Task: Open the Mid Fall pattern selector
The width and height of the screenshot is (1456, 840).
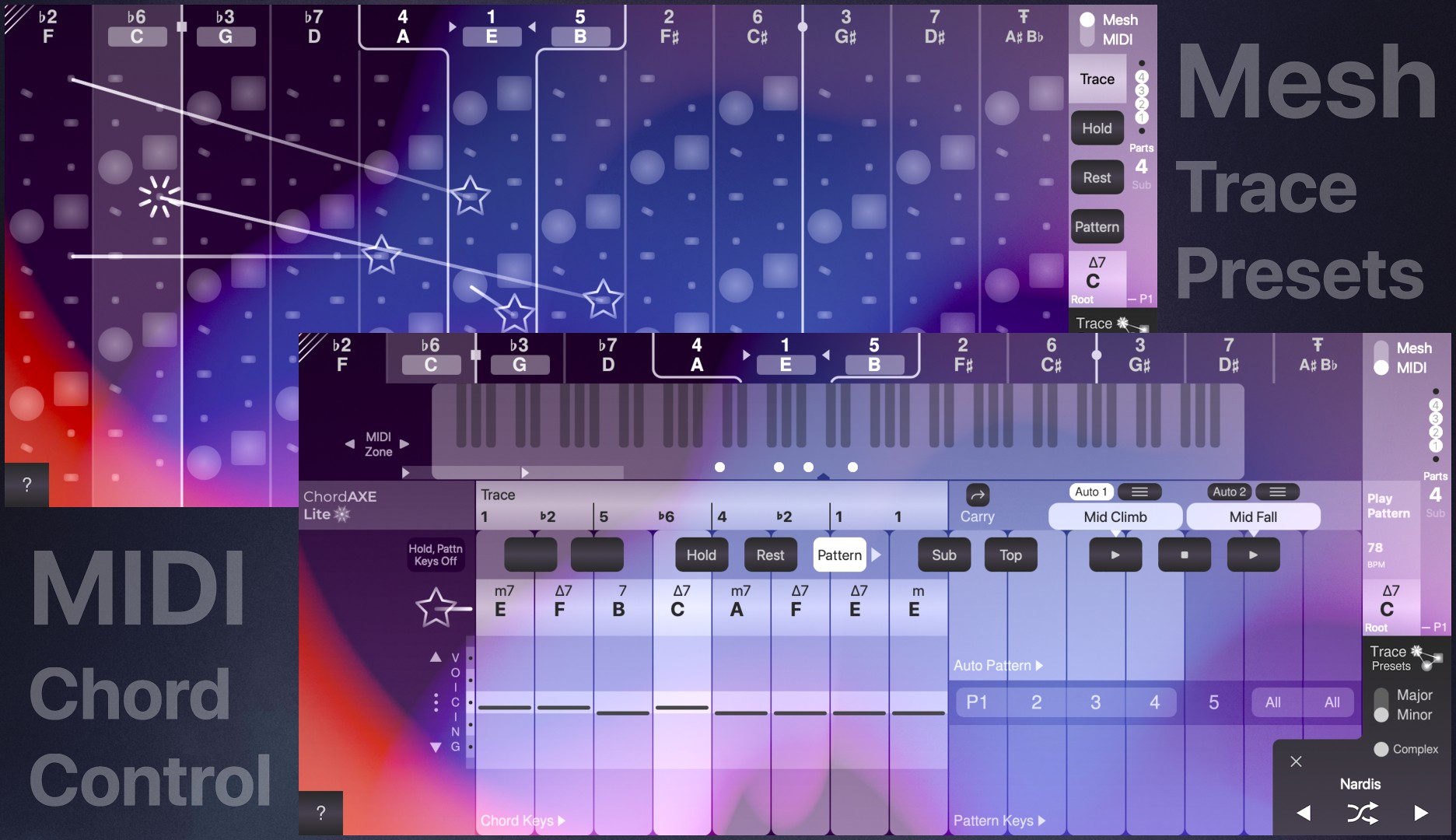Action: 1253,517
